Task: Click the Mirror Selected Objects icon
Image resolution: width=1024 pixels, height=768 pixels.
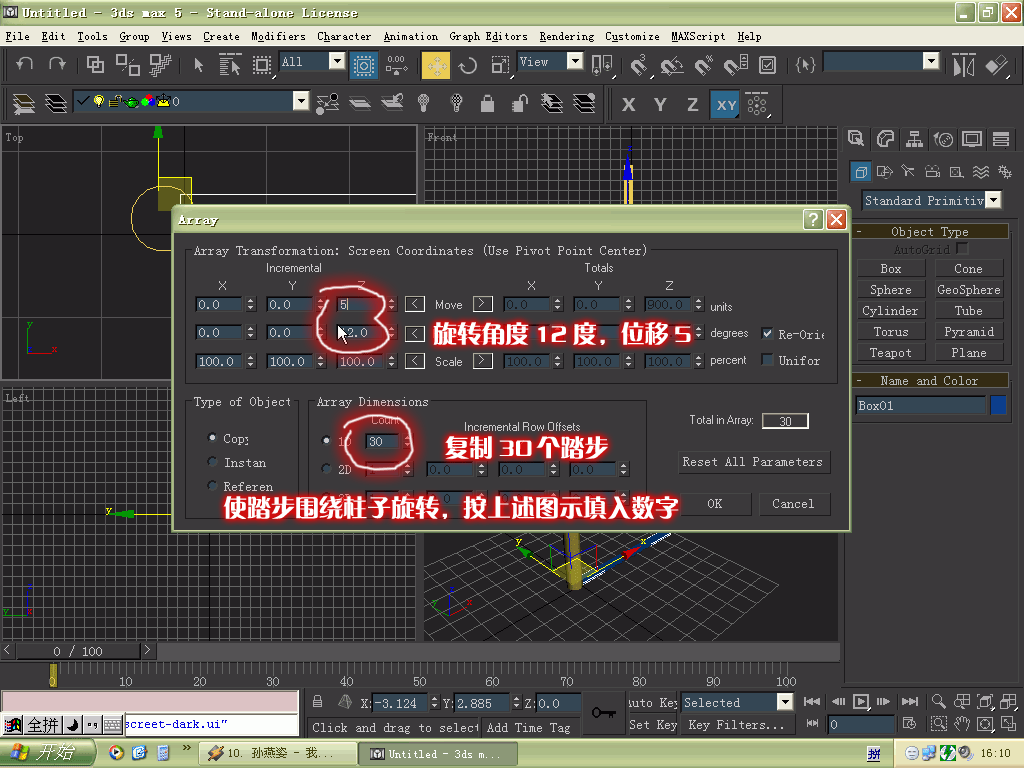Action: tap(964, 65)
